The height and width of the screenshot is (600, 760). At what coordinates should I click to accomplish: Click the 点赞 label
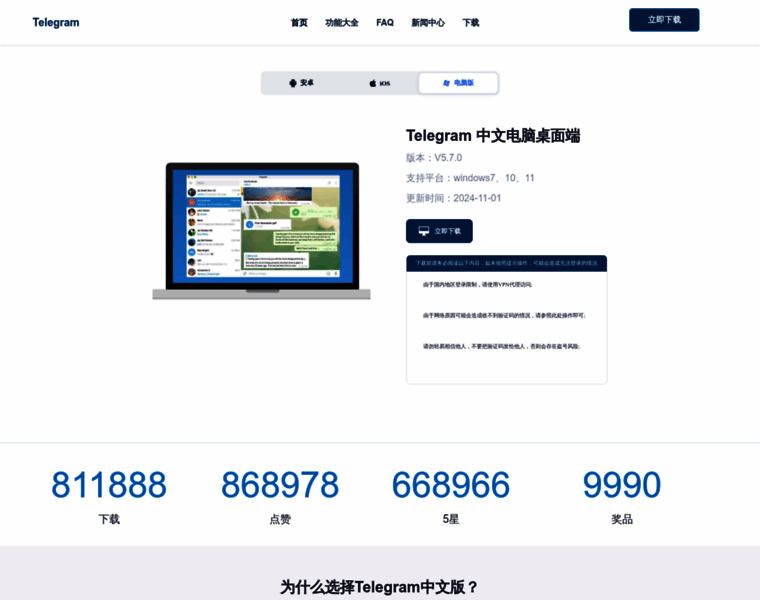click(280, 520)
